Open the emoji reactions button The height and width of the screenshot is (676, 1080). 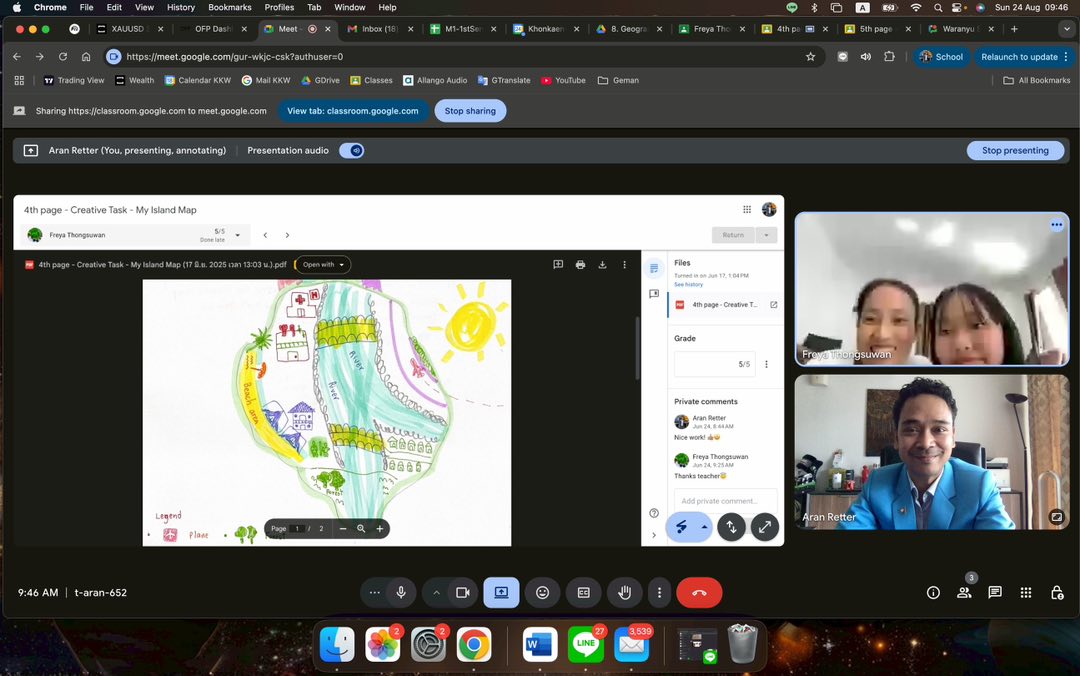tap(543, 592)
